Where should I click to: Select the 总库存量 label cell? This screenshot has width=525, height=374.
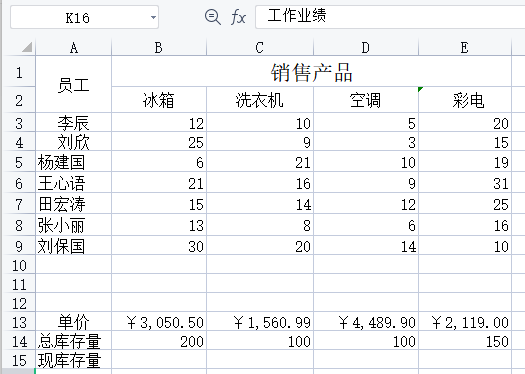coord(74,340)
